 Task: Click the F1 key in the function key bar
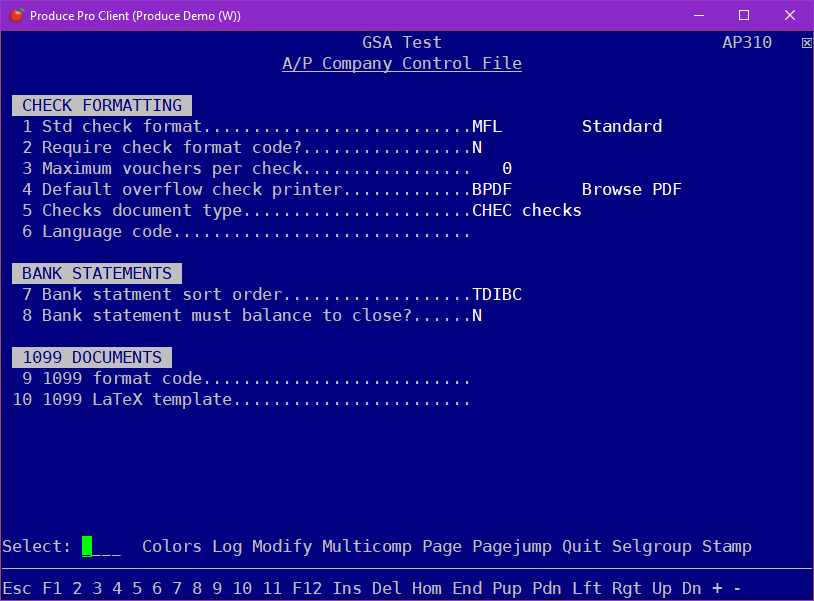(x=52, y=589)
